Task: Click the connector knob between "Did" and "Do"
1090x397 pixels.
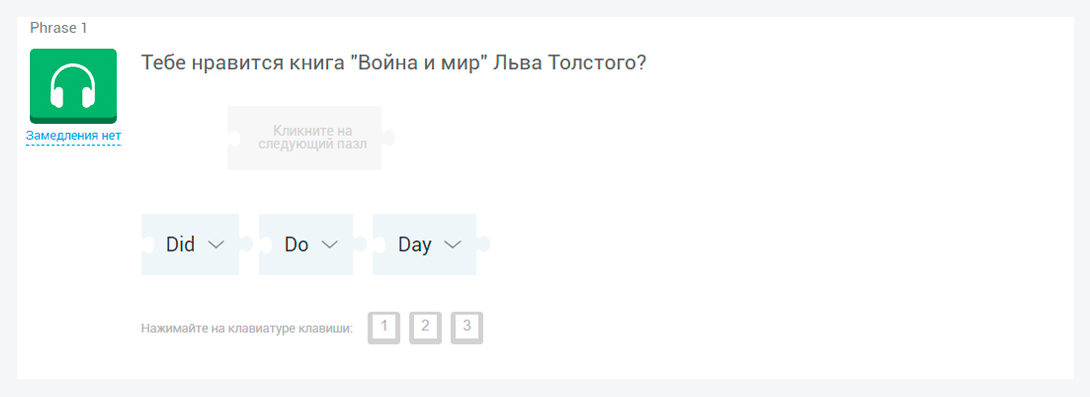Action: click(247, 245)
